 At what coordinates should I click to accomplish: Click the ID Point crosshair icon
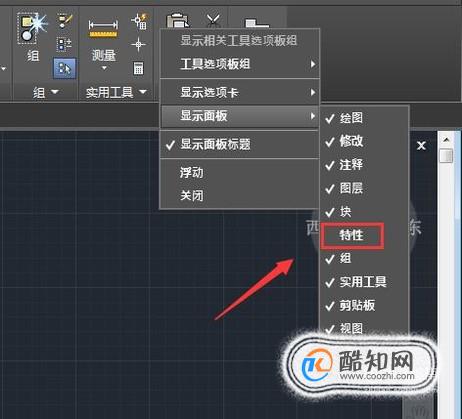pos(138,44)
